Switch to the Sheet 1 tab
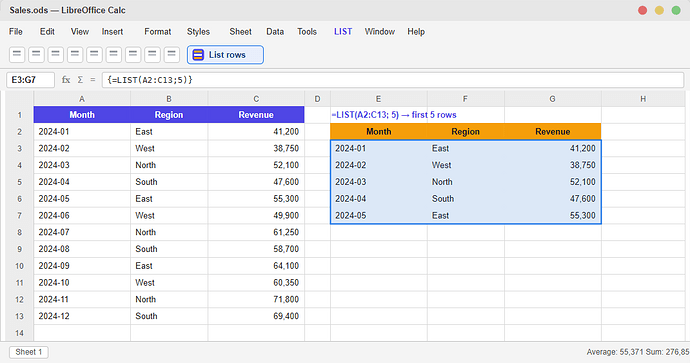Viewport: 690px width, 363px height. (29, 352)
